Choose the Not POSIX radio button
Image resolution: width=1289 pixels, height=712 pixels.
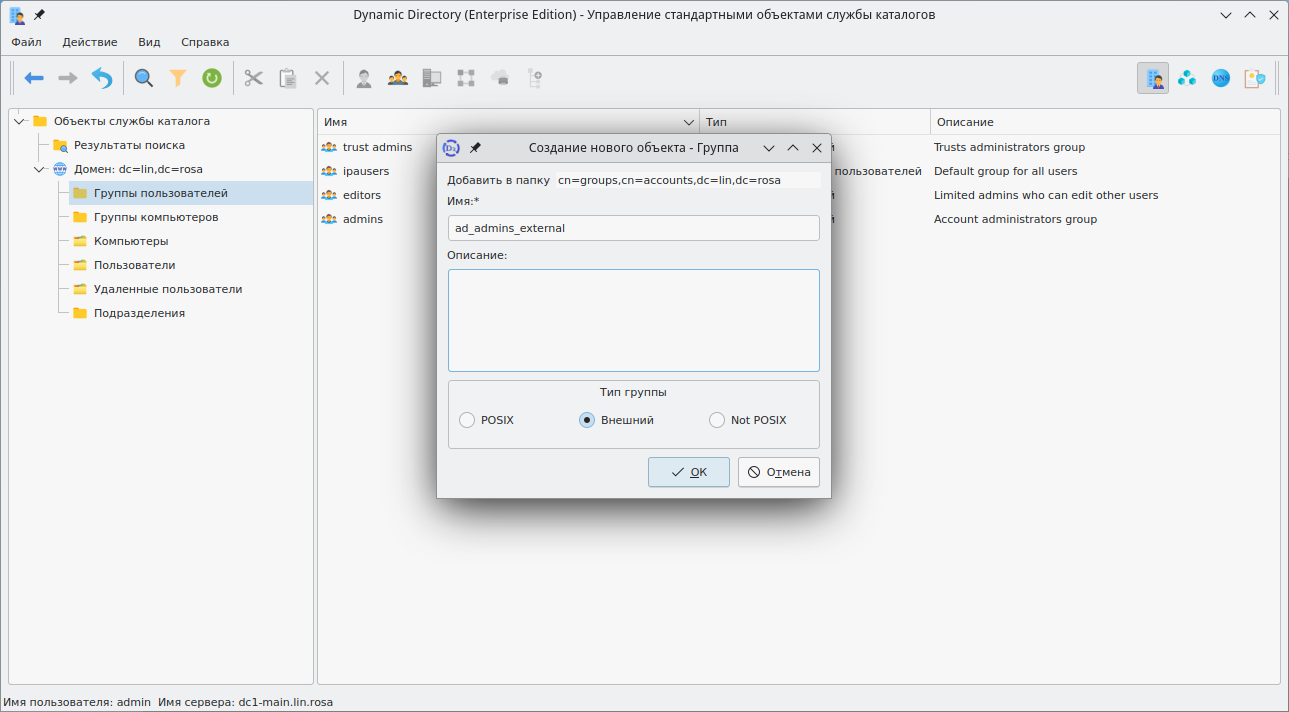pos(717,420)
